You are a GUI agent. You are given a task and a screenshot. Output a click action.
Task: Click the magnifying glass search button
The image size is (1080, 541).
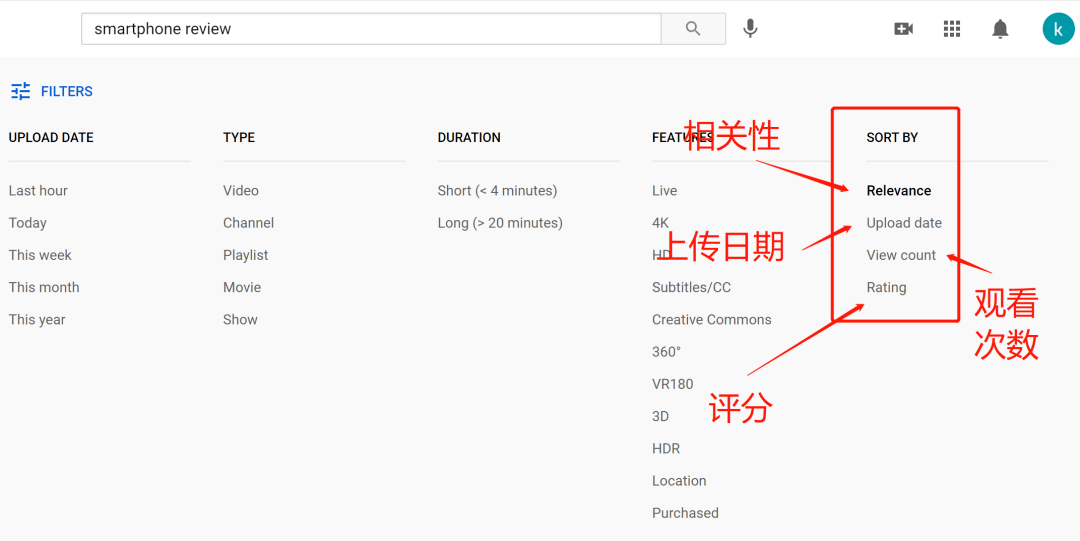tap(693, 29)
